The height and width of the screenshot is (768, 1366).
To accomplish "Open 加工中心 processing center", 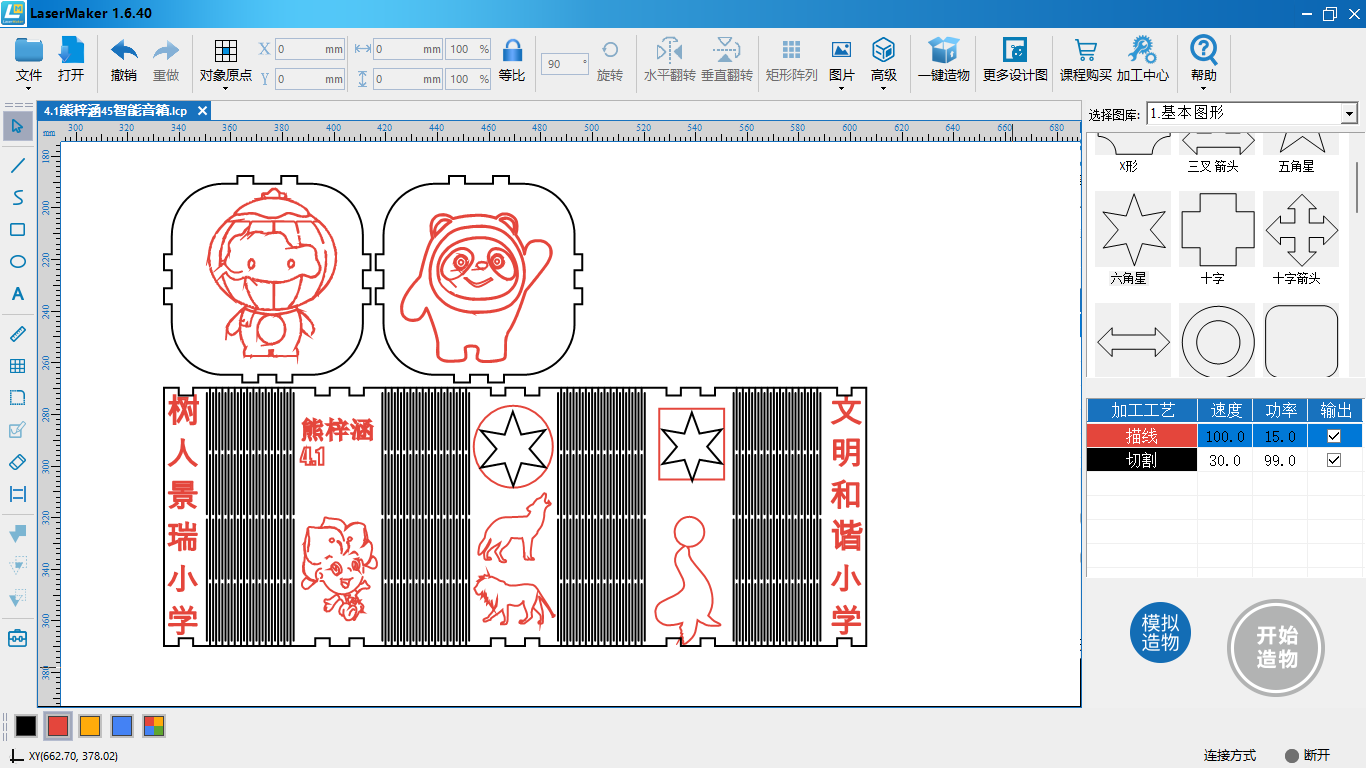I will (1142, 50).
